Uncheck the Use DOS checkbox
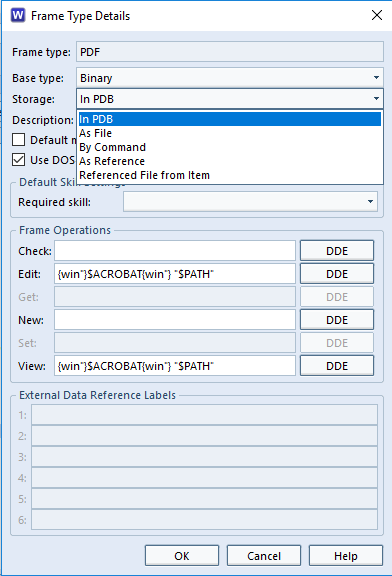 (x=18, y=160)
